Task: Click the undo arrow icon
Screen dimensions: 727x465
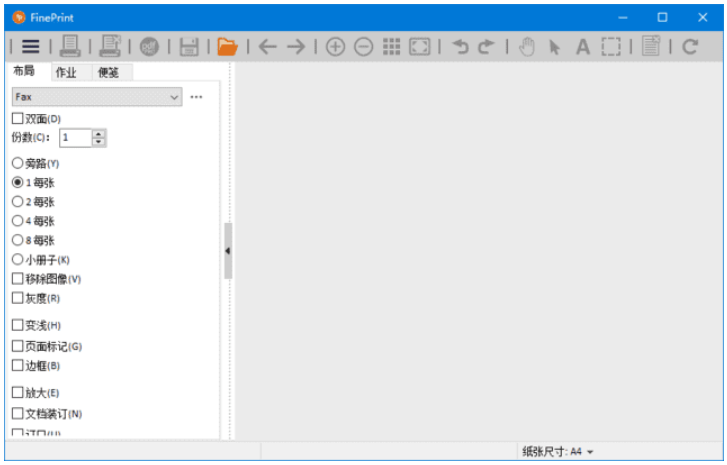Action: coord(459,46)
